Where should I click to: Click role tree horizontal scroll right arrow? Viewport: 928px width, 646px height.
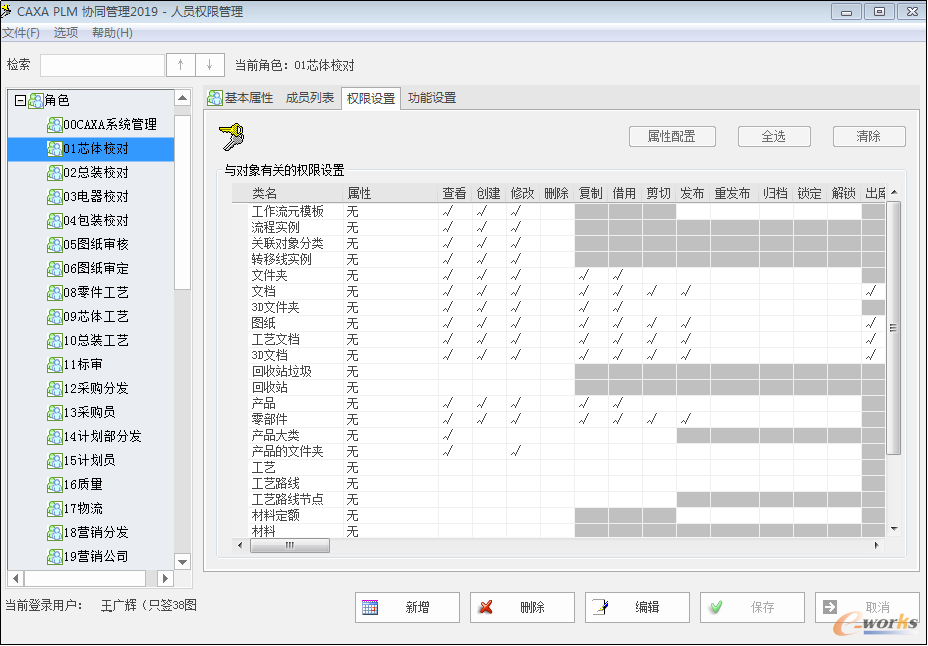pos(165,579)
